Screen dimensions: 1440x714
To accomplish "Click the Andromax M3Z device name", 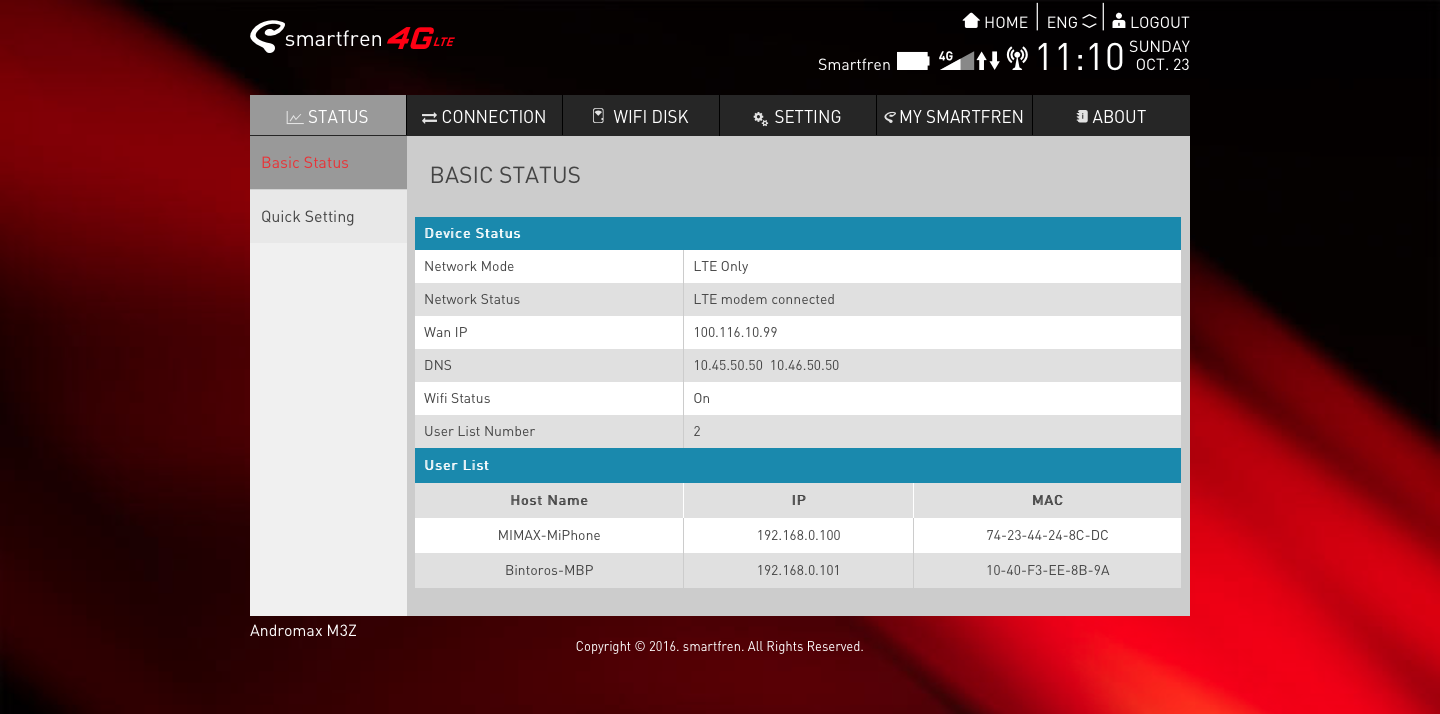I will pos(303,631).
